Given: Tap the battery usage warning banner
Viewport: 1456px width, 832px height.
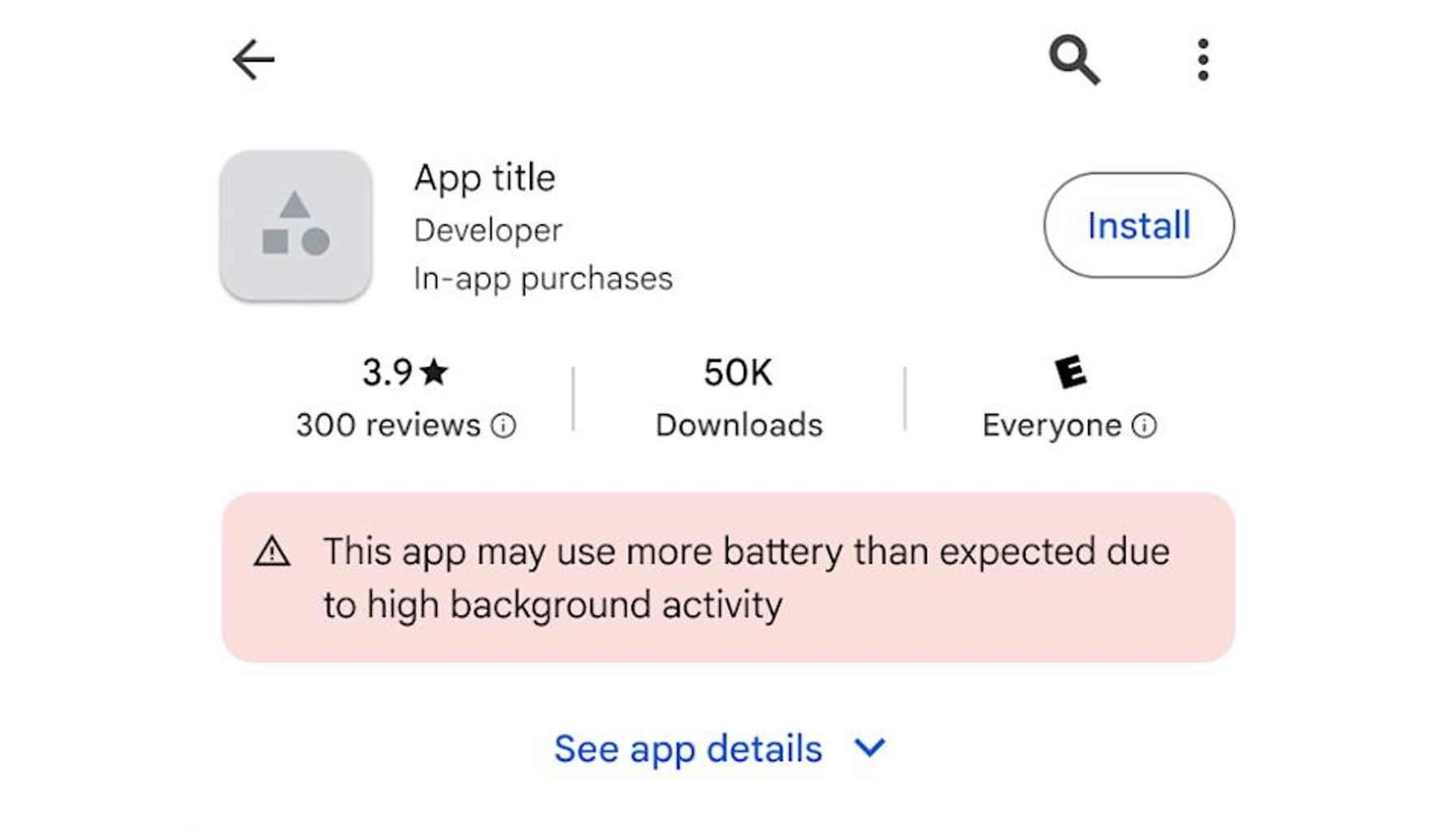Looking at the screenshot, I should pyautogui.click(x=728, y=578).
